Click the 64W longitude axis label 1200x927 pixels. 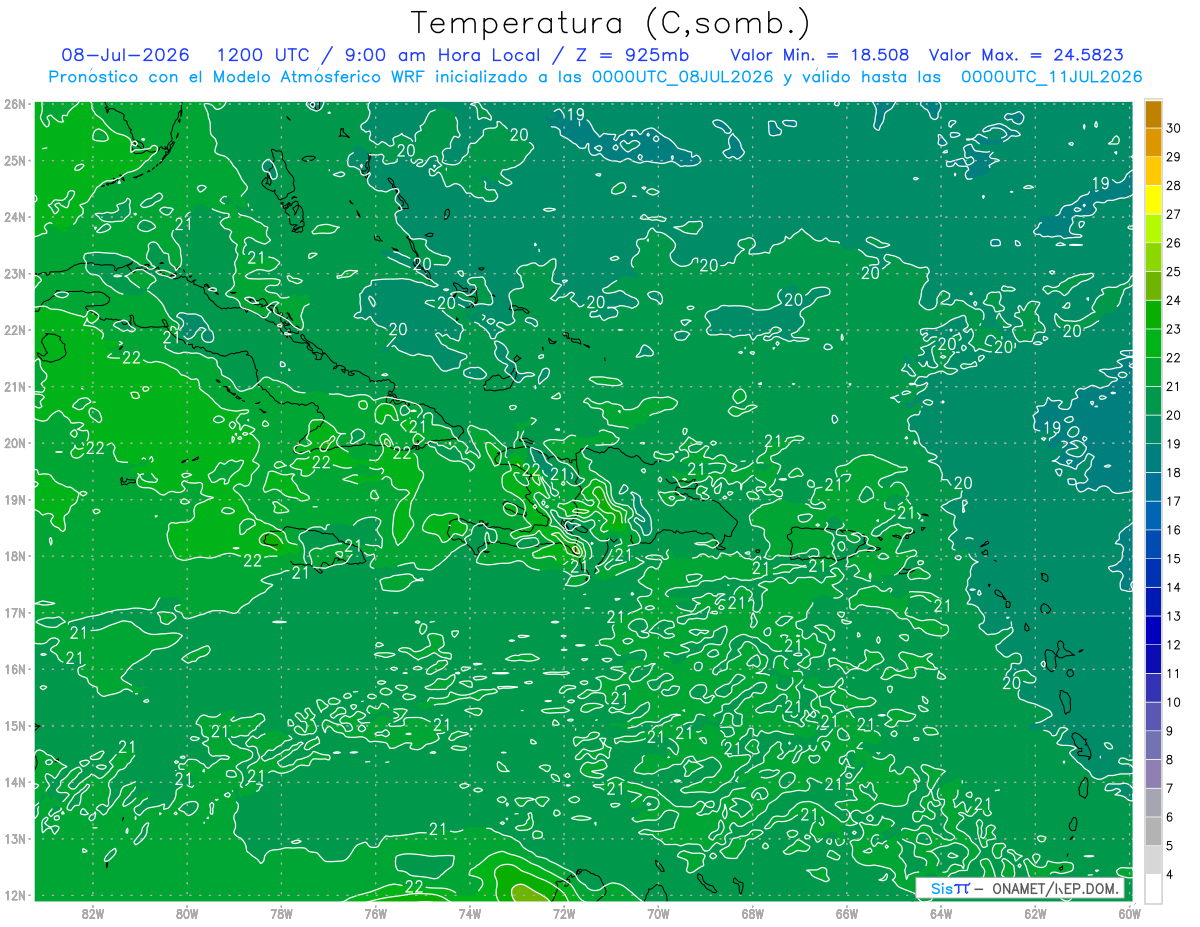coord(940,913)
